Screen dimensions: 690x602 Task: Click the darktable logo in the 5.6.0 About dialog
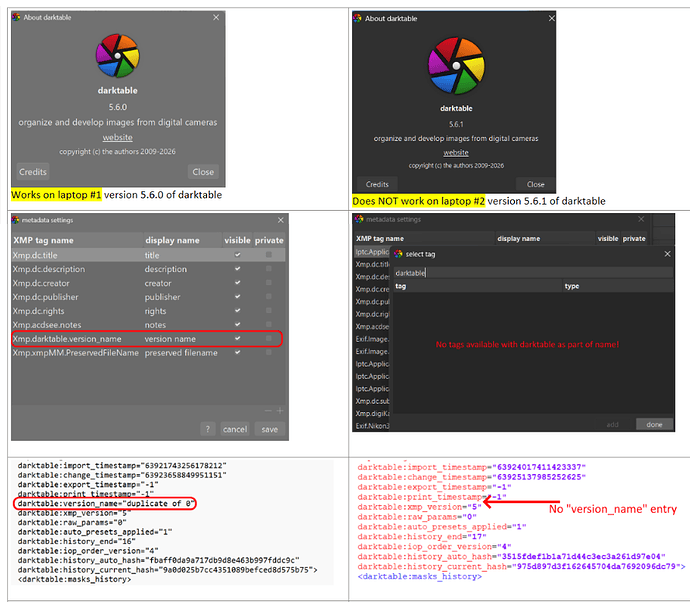tap(117, 56)
